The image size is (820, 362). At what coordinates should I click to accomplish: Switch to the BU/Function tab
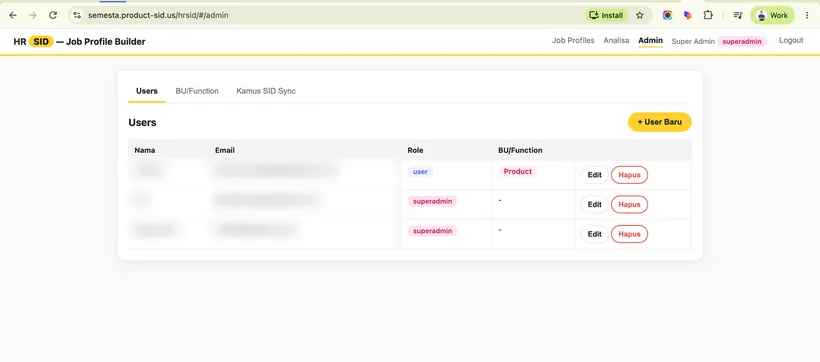click(x=197, y=91)
